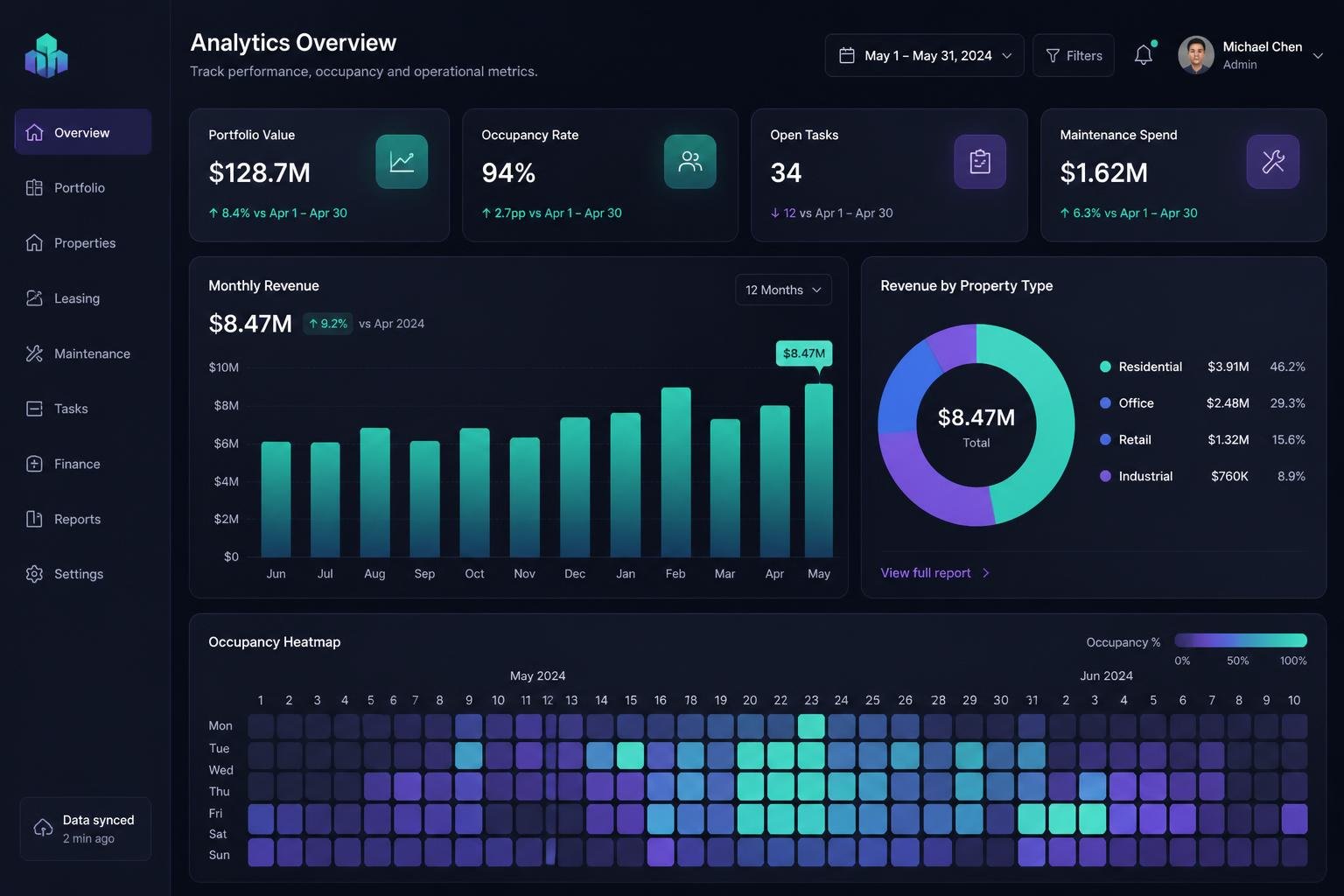Click the Finance sidebar icon
The height and width of the screenshot is (896, 1344).
point(34,464)
